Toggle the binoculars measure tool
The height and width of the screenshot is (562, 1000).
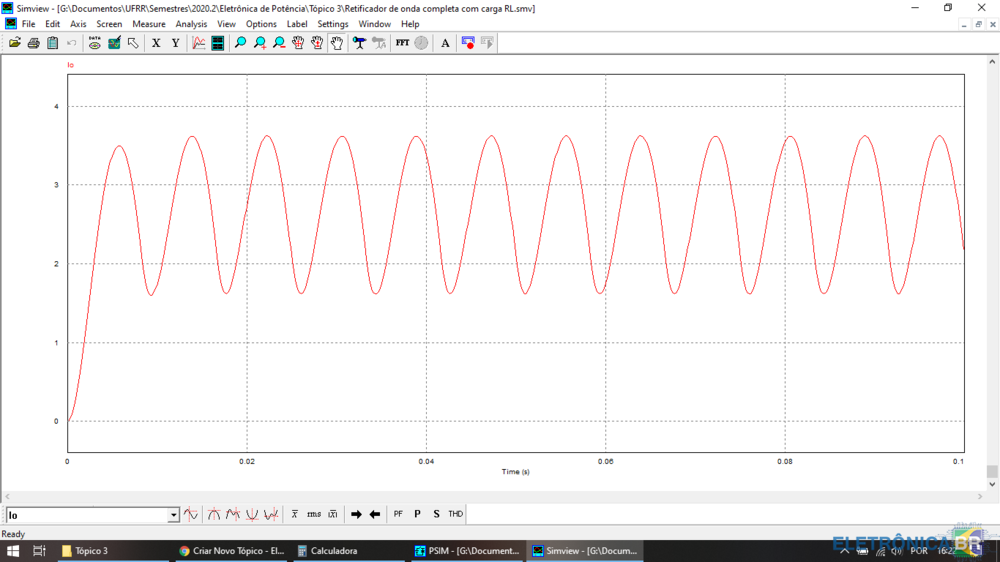[360, 43]
